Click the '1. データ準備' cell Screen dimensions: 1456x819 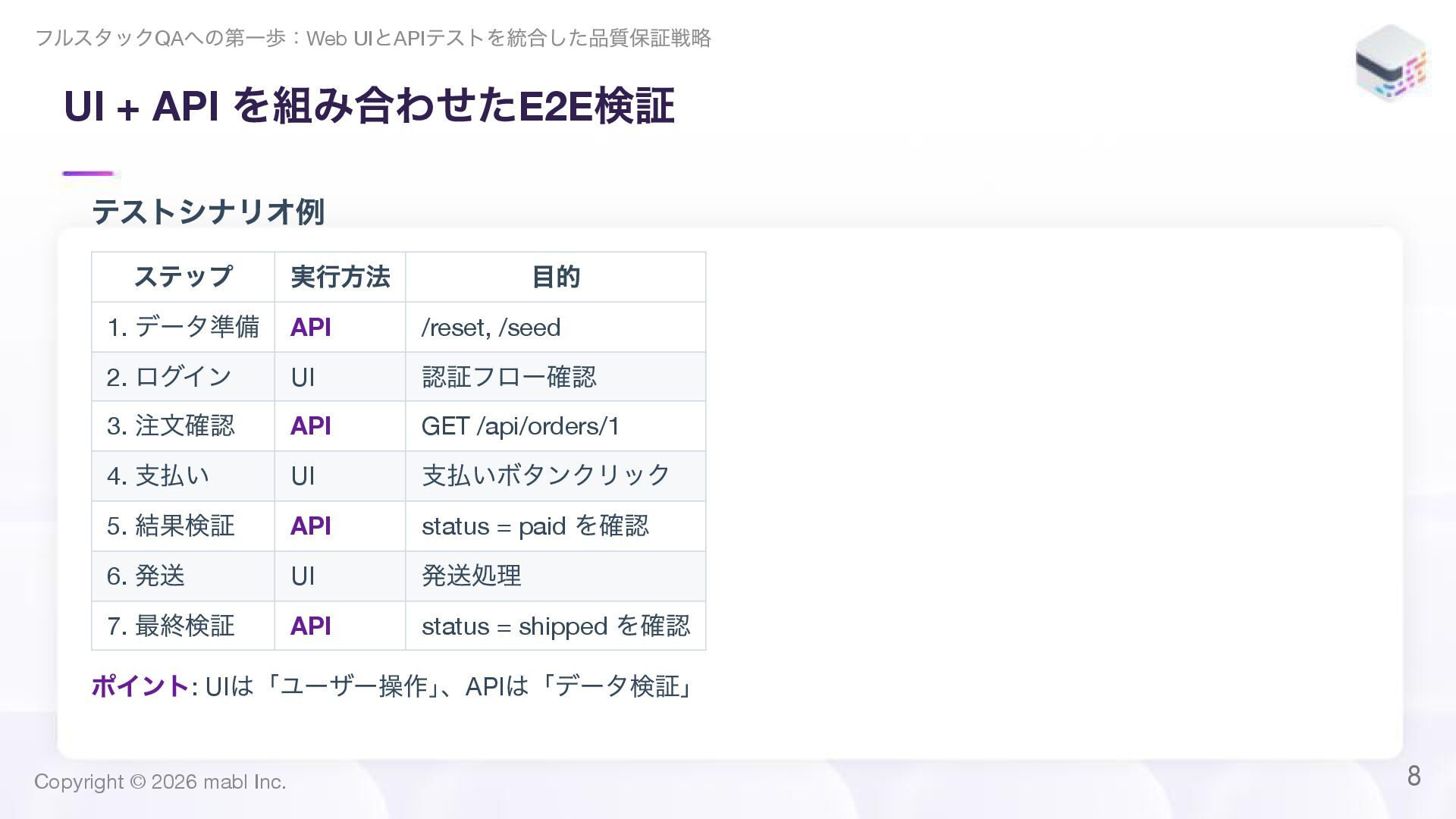pos(183,327)
